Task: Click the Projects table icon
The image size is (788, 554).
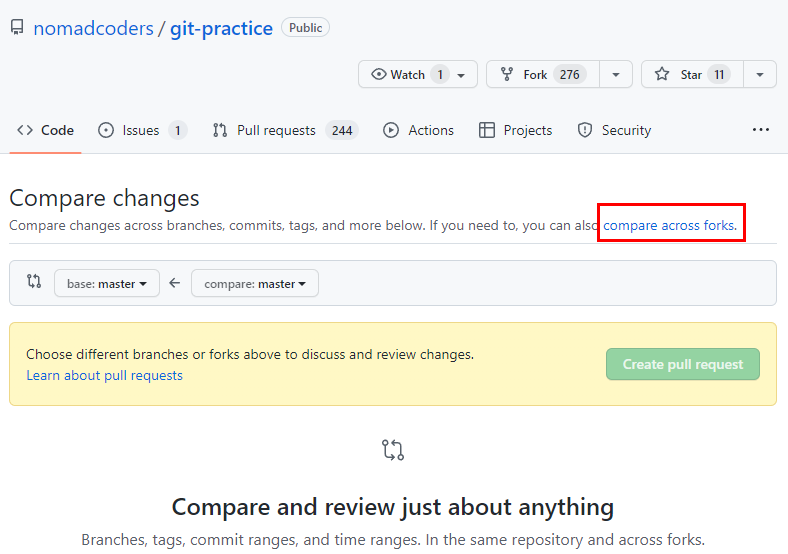Action: [486, 130]
